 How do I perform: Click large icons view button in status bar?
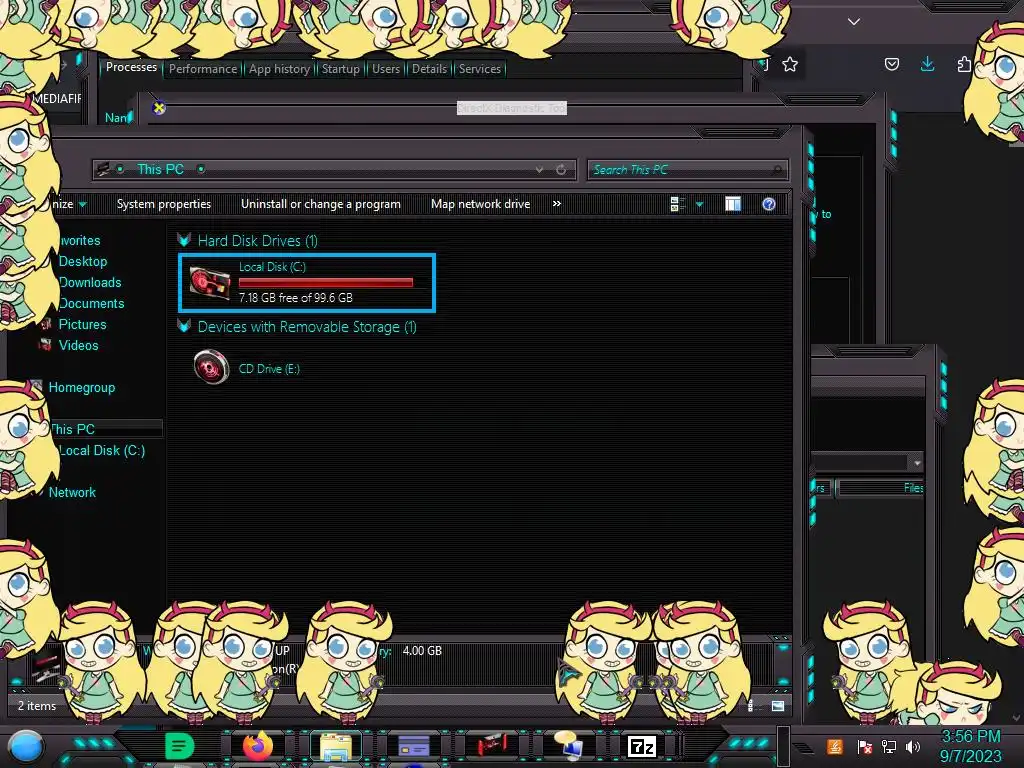pyautogui.click(x=778, y=705)
